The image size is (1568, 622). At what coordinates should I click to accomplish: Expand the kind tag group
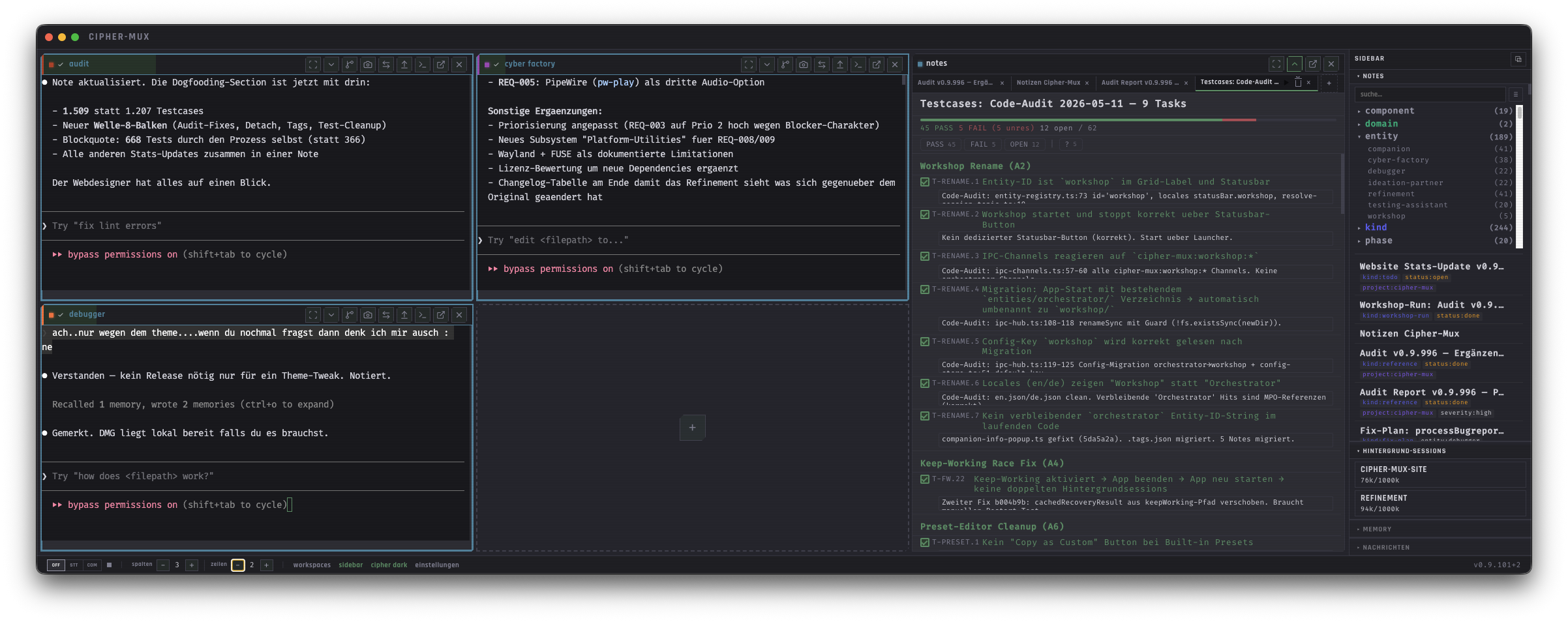(x=1435, y=228)
